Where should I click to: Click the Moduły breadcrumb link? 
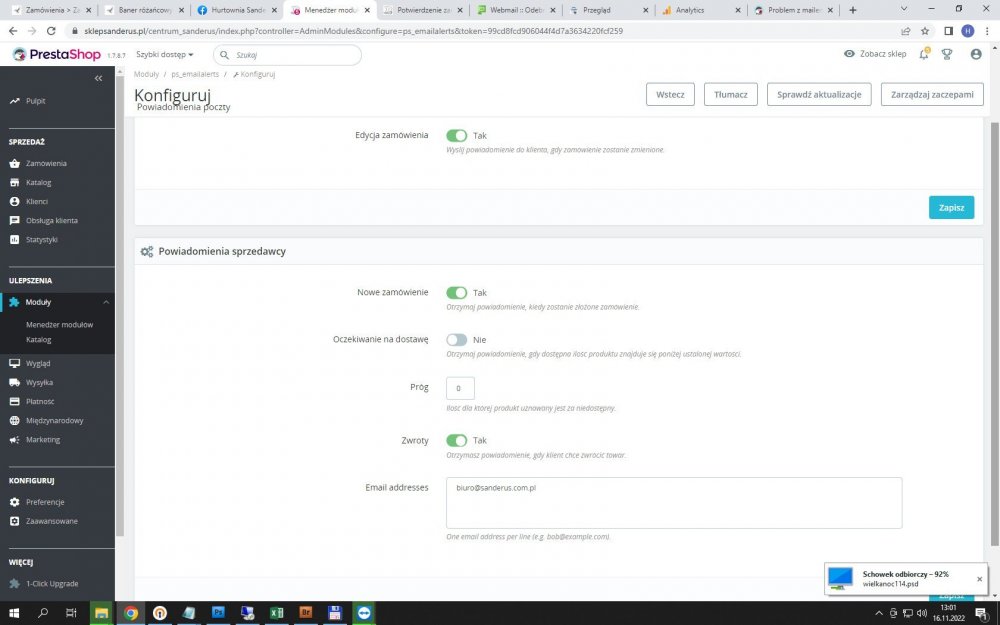tap(146, 75)
